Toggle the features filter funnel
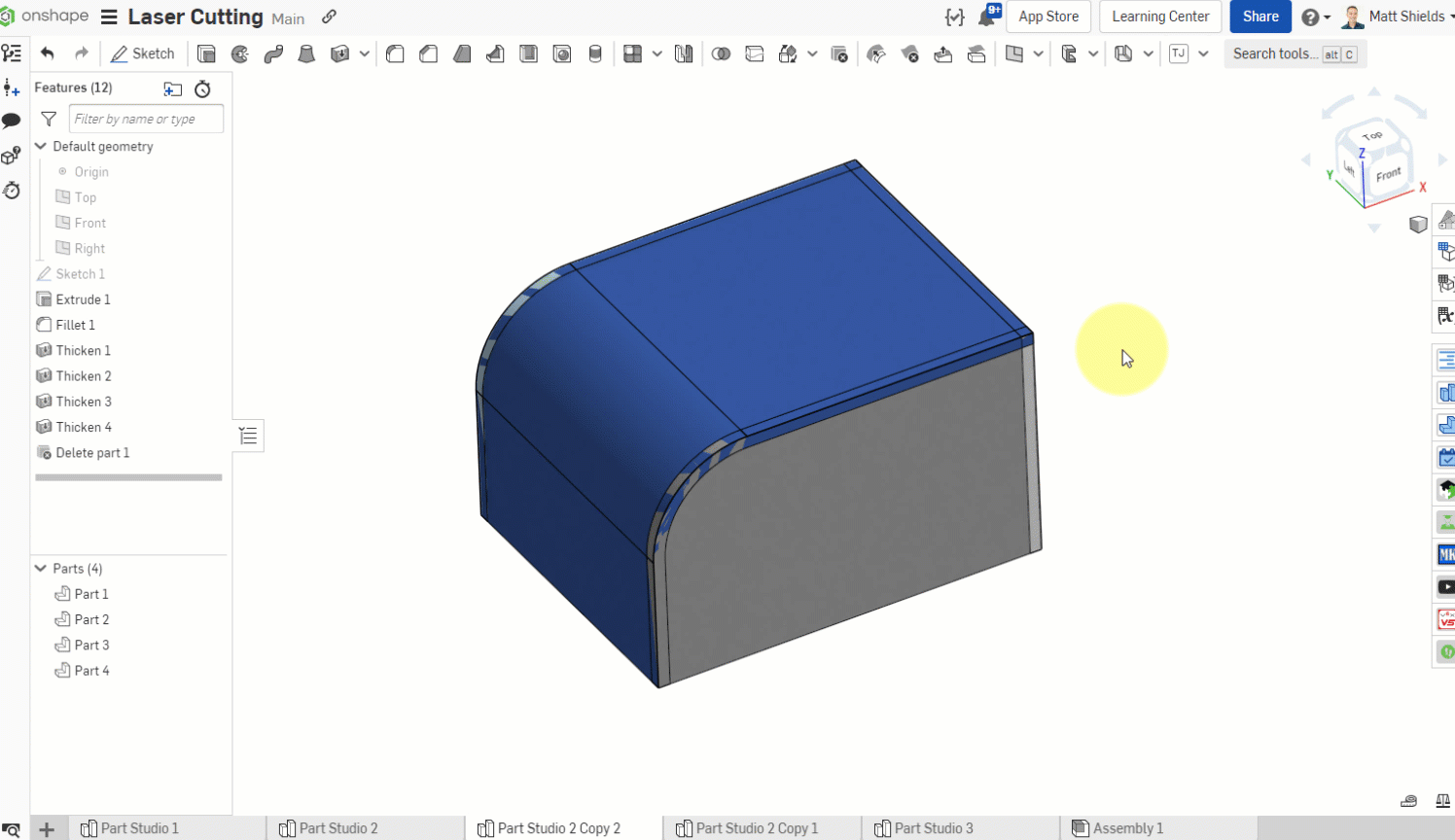1455x840 pixels. (x=48, y=119)
